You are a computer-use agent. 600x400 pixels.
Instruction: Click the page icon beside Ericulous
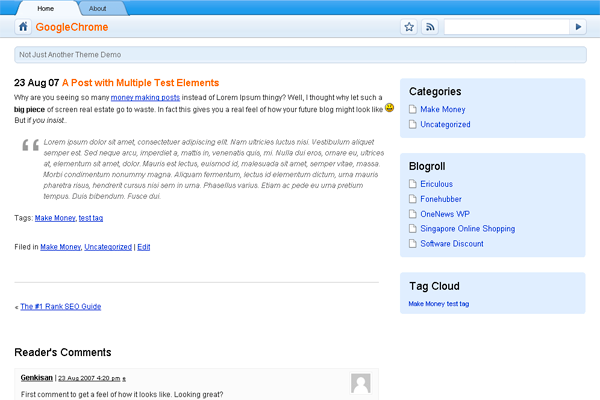[x=412, y=184]
